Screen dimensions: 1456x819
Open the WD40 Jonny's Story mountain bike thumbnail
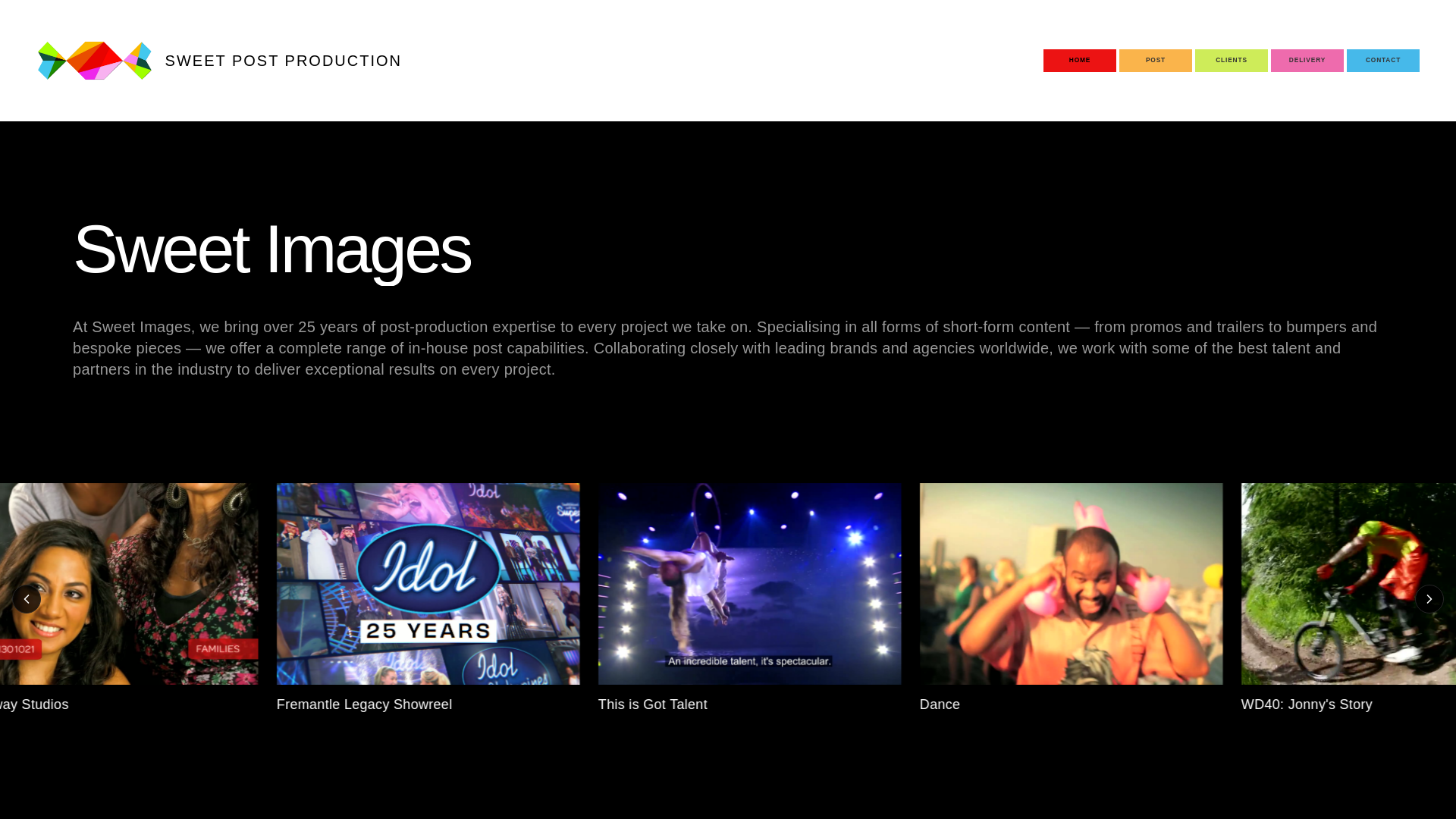point(1348,584)
